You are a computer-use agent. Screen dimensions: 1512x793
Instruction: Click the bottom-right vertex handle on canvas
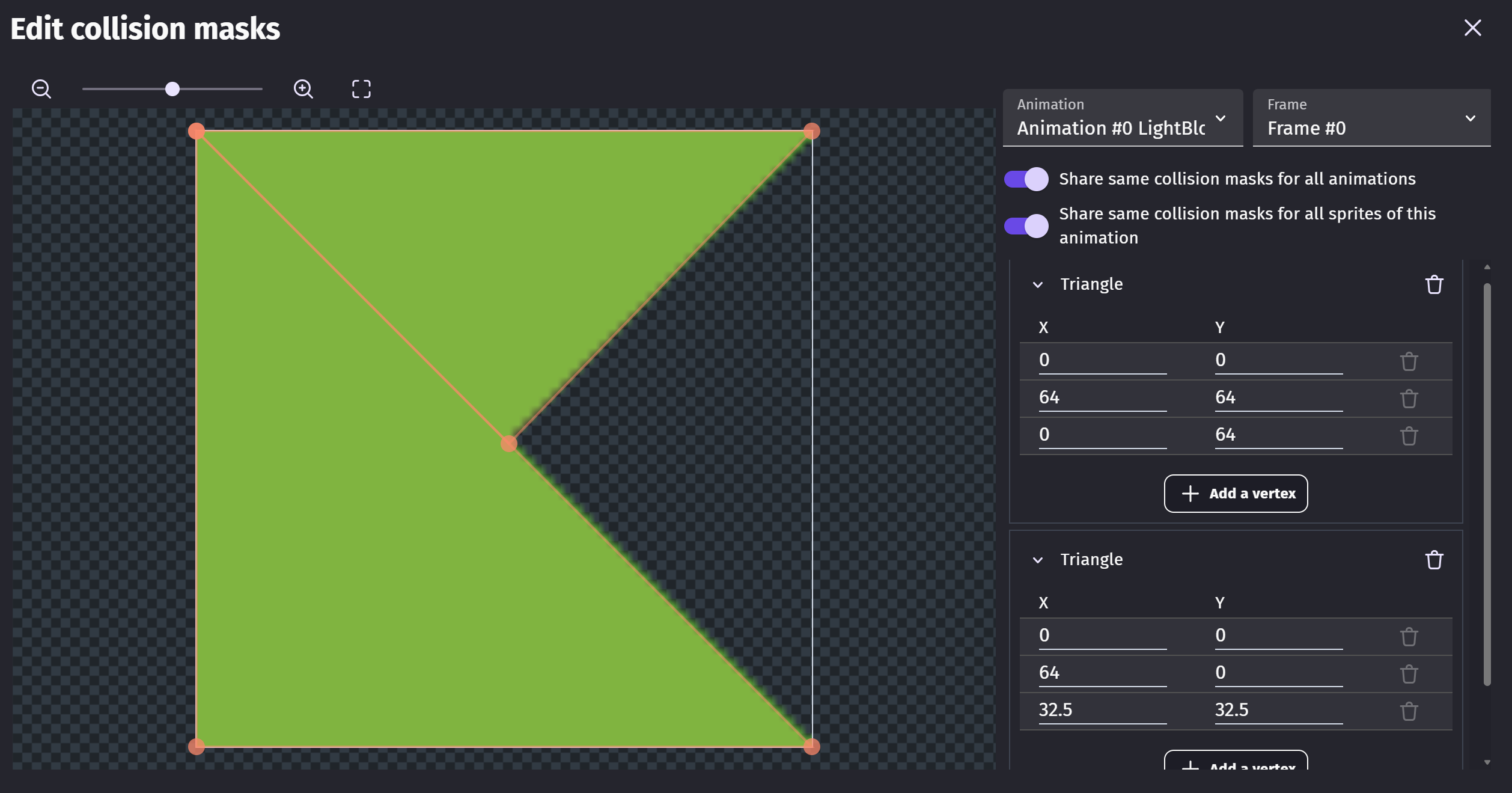[x=812, y=747]
